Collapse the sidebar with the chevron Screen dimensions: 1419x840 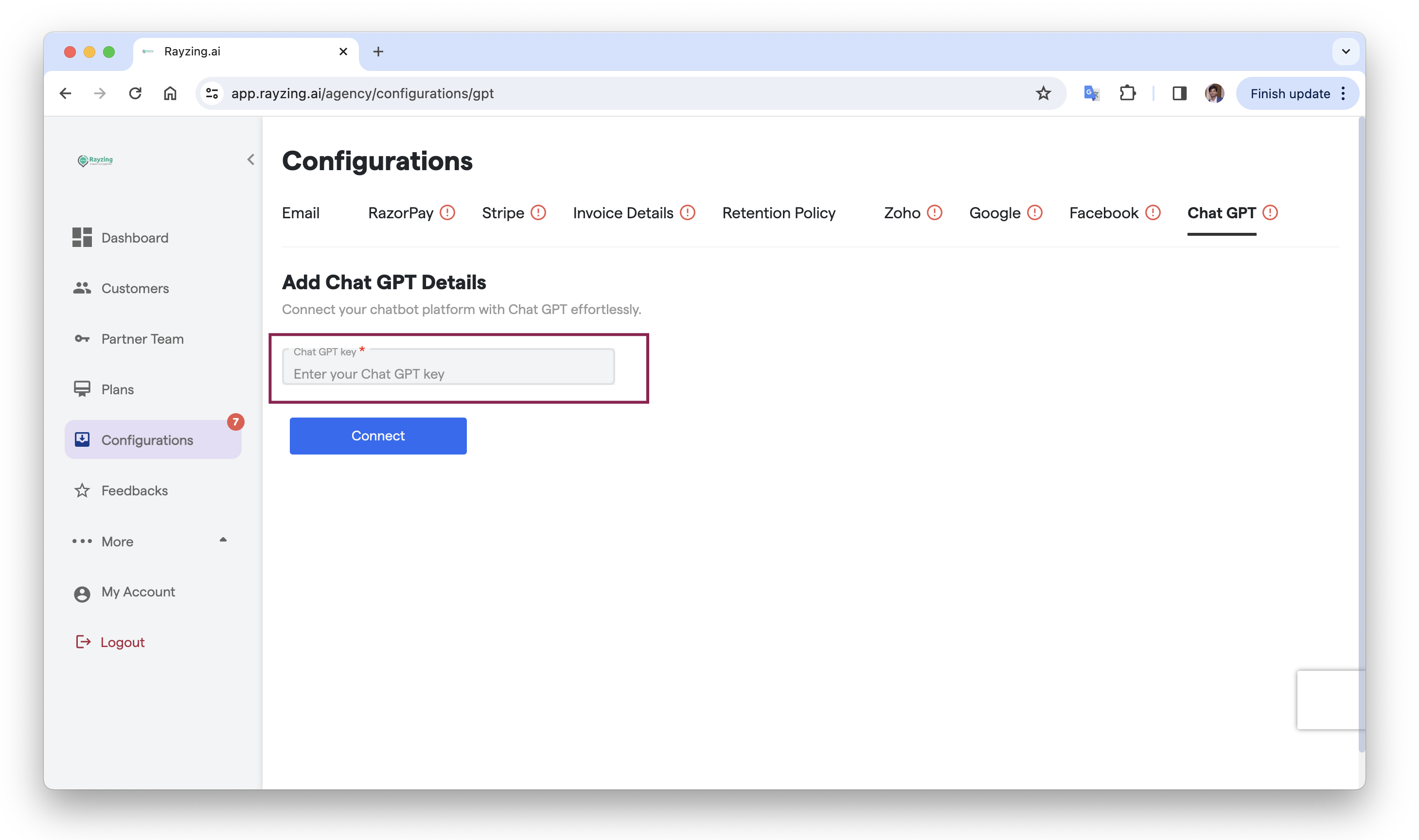[250, 160]
